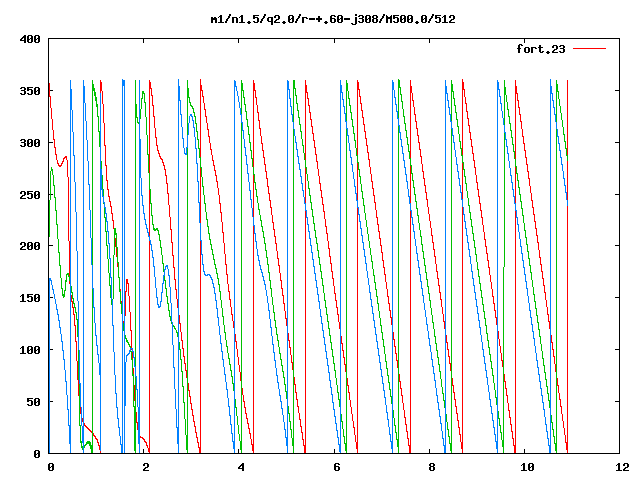
Task: Click the red legend line sample
Action: point(589,49)
